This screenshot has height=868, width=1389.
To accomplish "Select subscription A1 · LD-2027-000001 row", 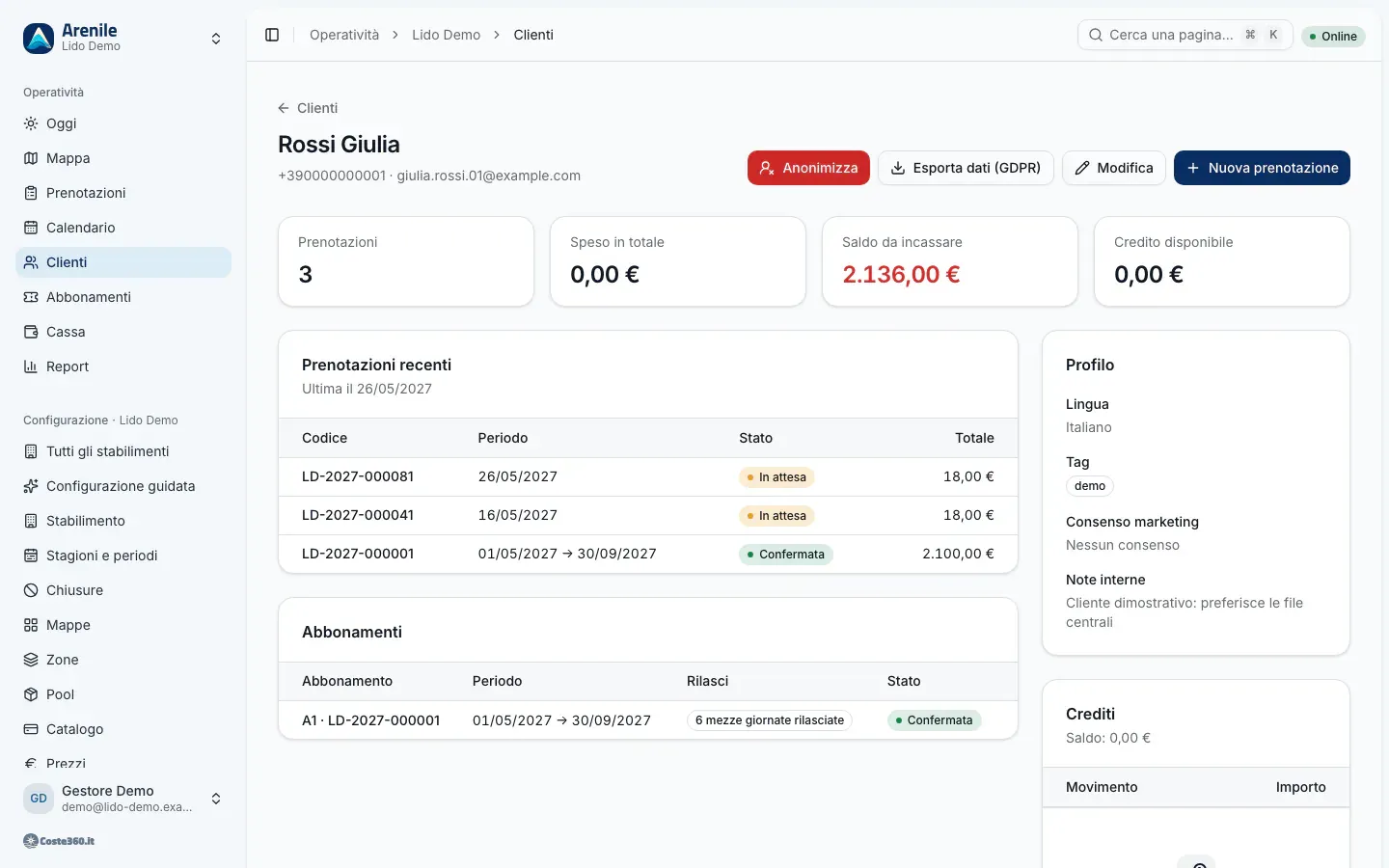I will [648, 720].
